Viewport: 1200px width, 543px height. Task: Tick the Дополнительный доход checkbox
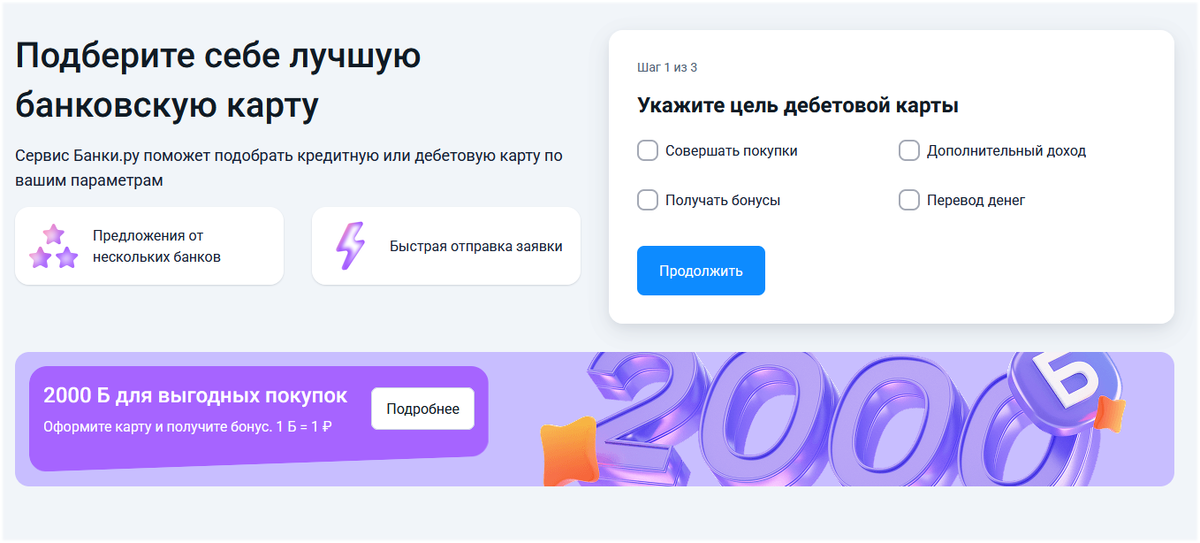tap(909, 151)
